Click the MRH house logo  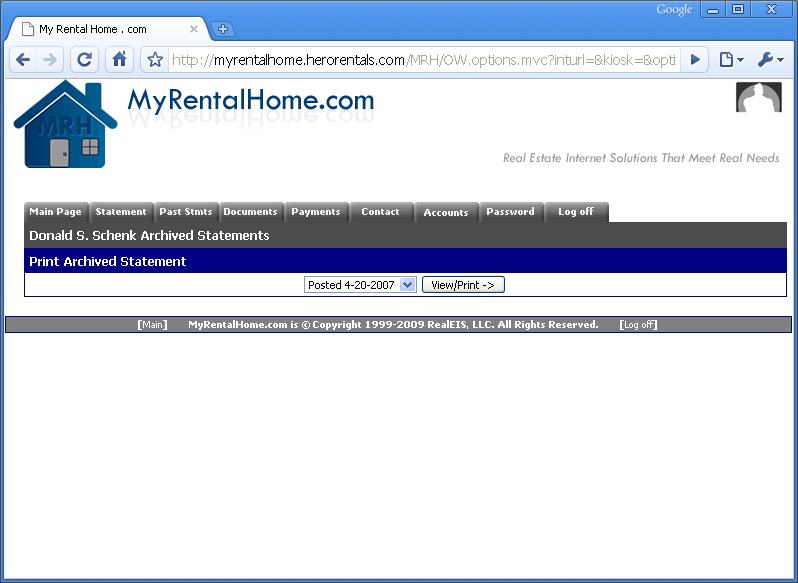tap(65, 125)
